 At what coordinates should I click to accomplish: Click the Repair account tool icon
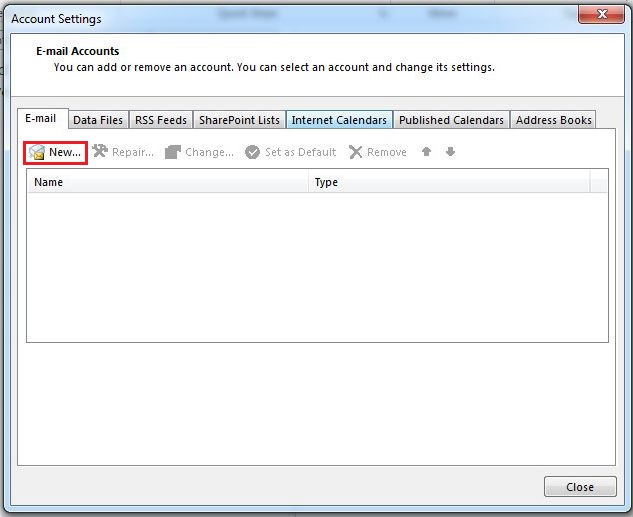101,152
